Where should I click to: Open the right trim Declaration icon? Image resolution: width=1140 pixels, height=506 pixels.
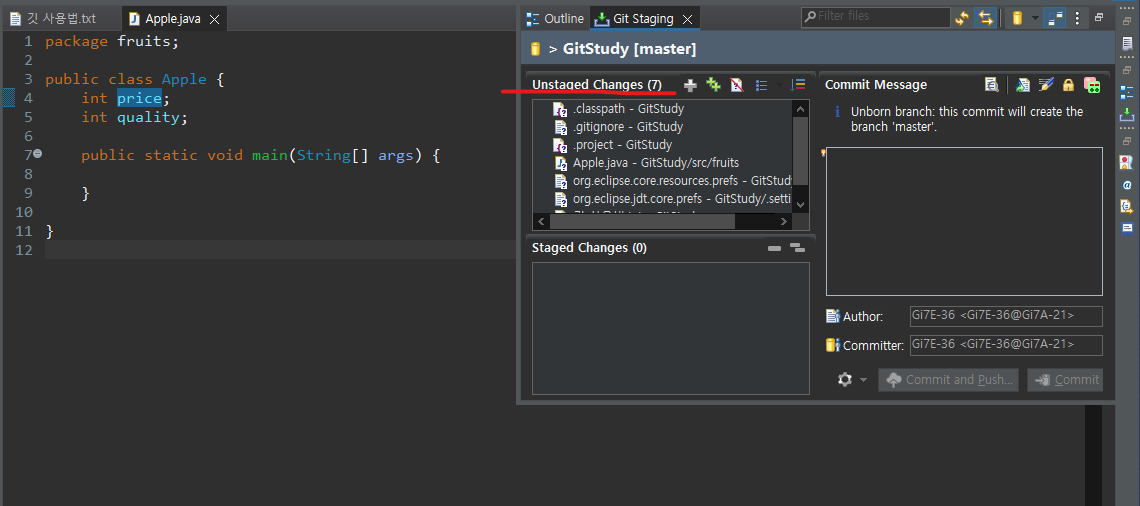coord(1127,206)
